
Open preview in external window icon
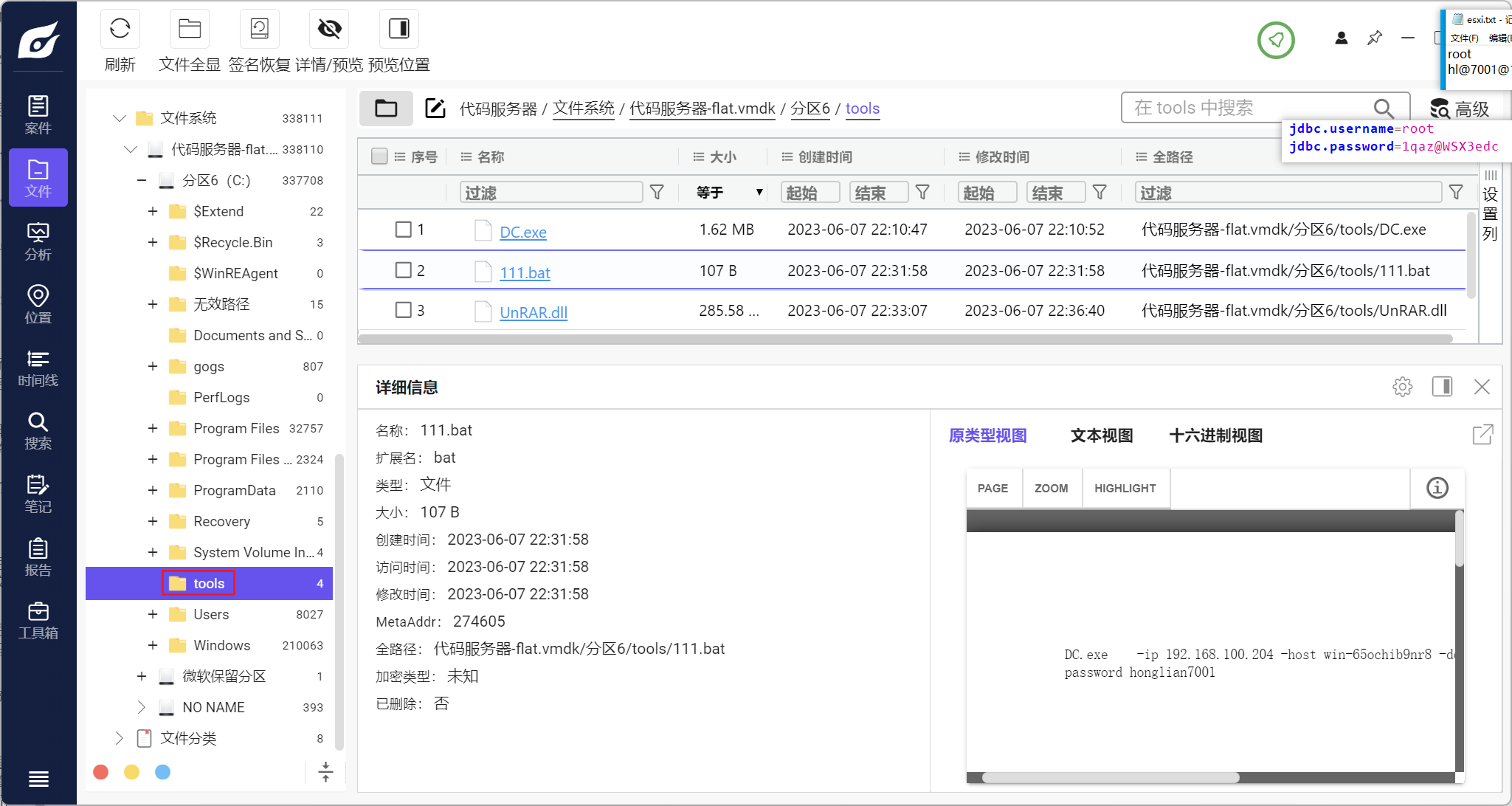pos(1482,435)
